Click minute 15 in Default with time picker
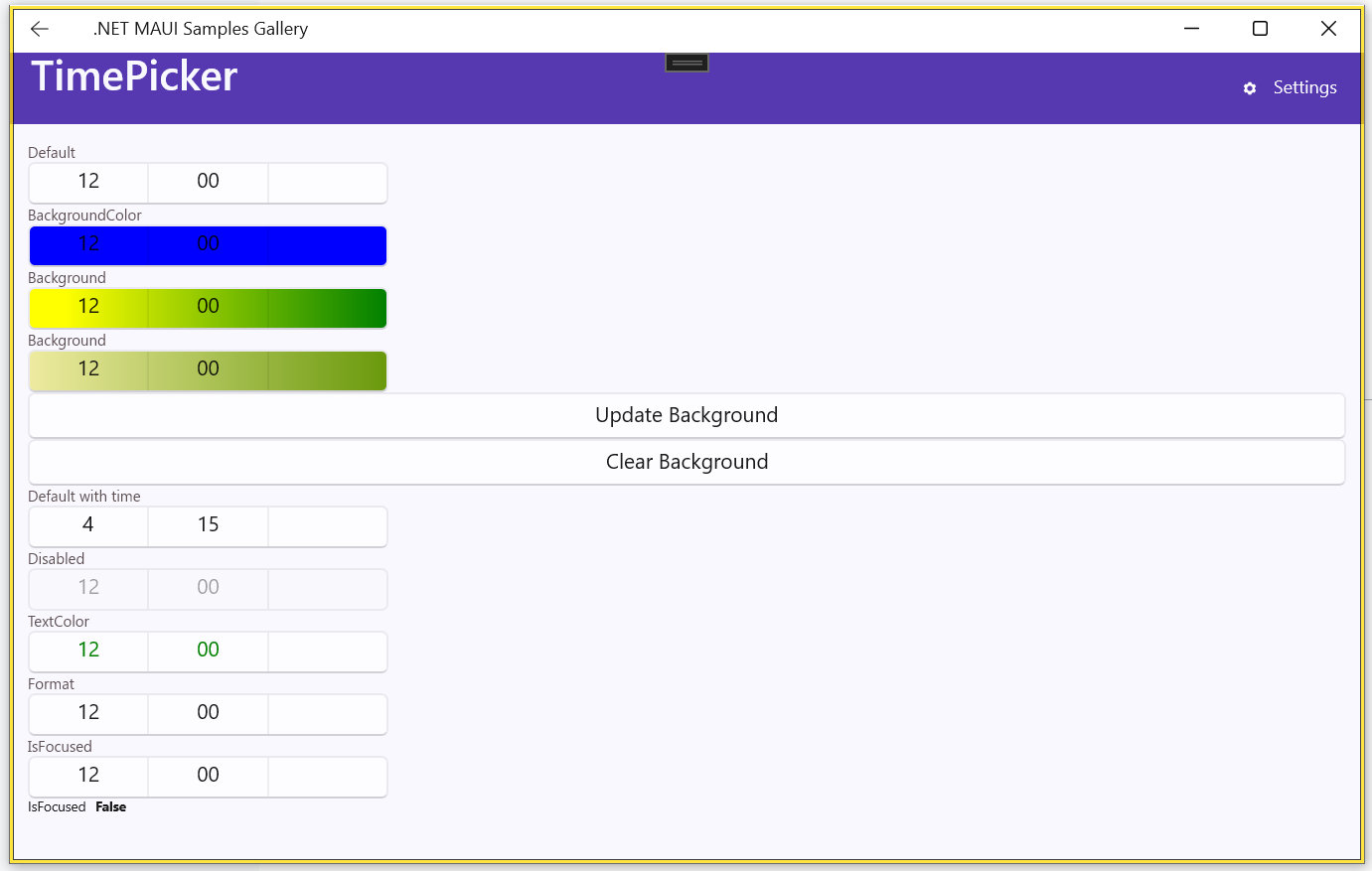Screen dimensions: 1372x871 208,525
